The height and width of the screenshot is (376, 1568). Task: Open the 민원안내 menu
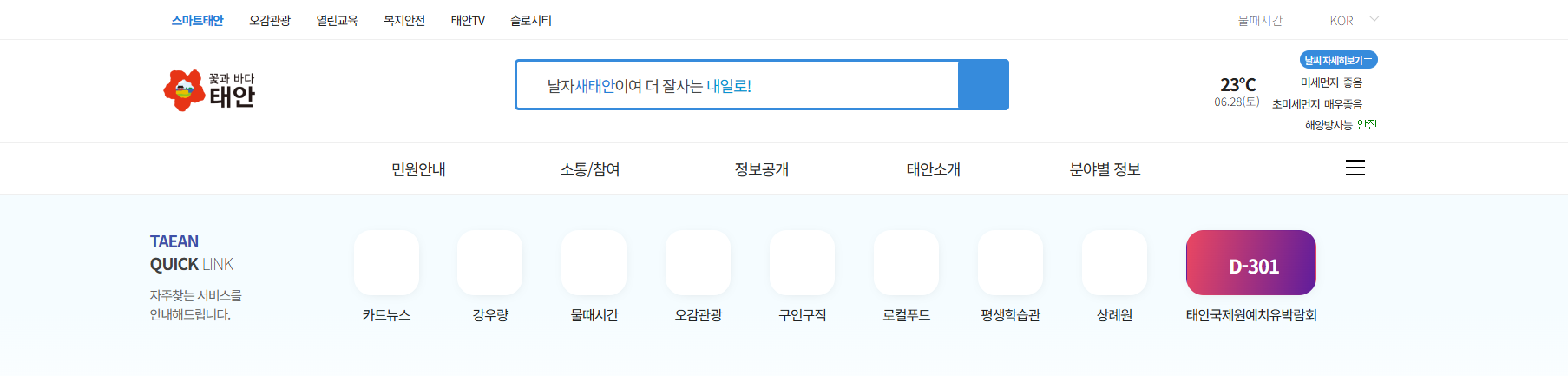[x=418, y=169]
